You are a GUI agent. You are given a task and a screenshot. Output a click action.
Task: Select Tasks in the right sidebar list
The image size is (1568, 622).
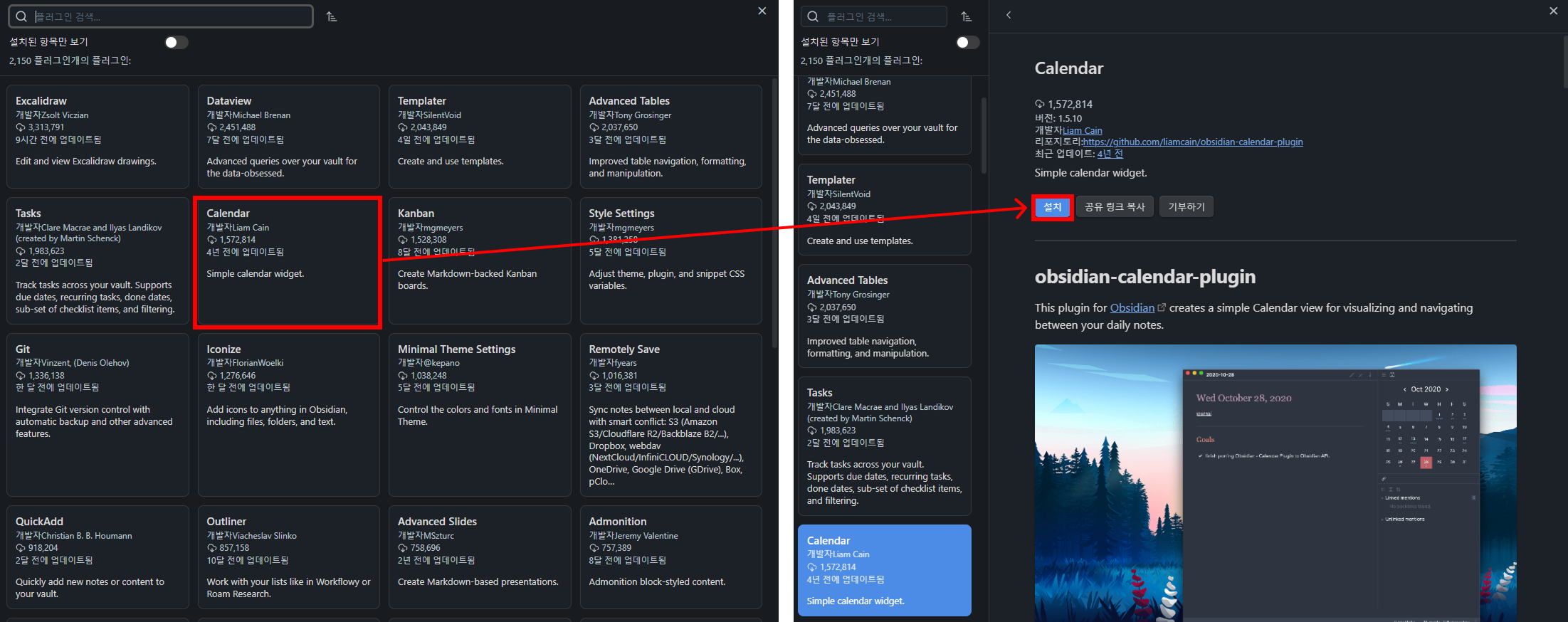pyautogui.click(x=885, y=446)
